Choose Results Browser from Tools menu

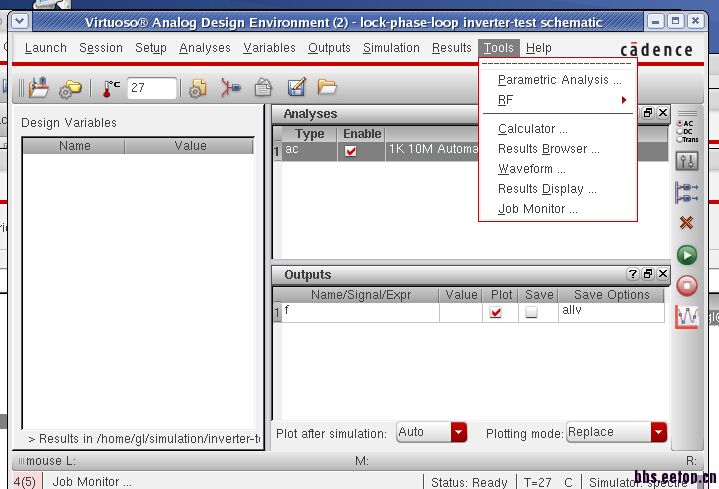558,149
